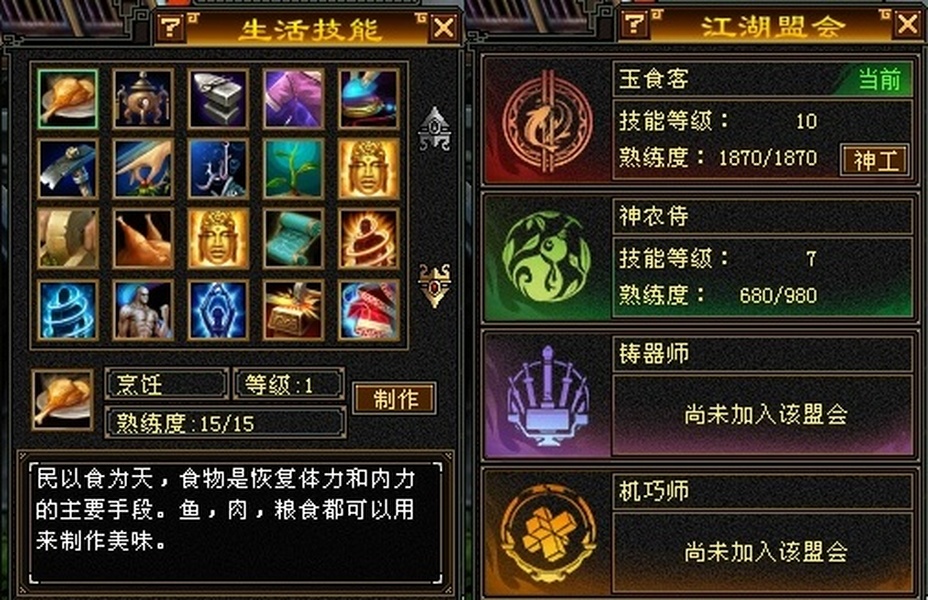Open help for 江湖盟会 window
The width and height of the screenshot is (928, 600).
pos(634,24)
